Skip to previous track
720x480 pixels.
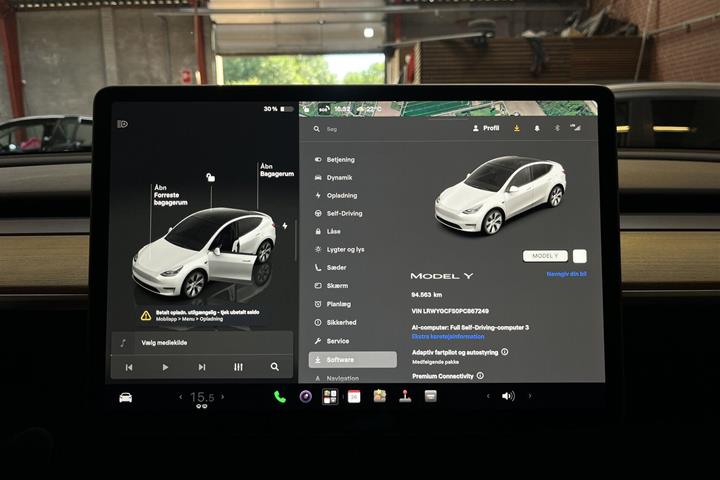point(129,367)
